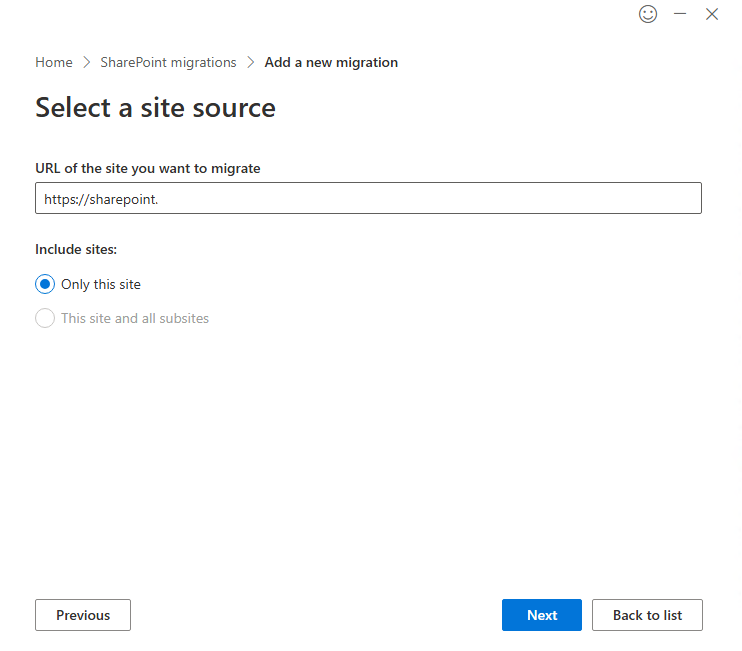
Task: Click the Select a site source heading
Action: [155, 108]
